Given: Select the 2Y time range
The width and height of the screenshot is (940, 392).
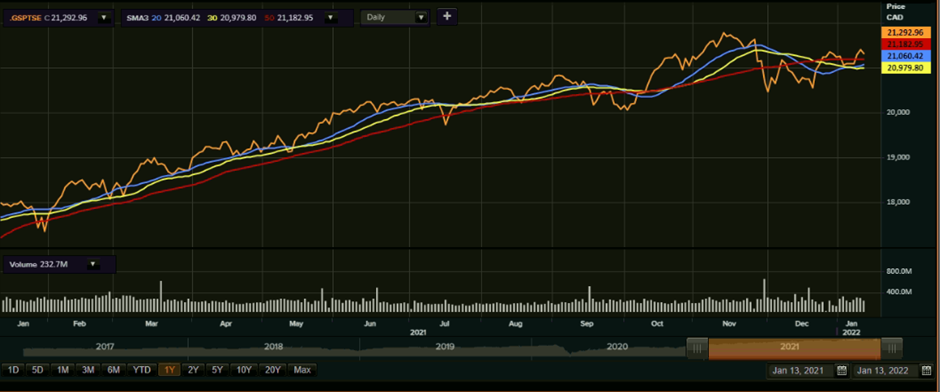Looking at the screenshot, I should [x=193, y=370].
